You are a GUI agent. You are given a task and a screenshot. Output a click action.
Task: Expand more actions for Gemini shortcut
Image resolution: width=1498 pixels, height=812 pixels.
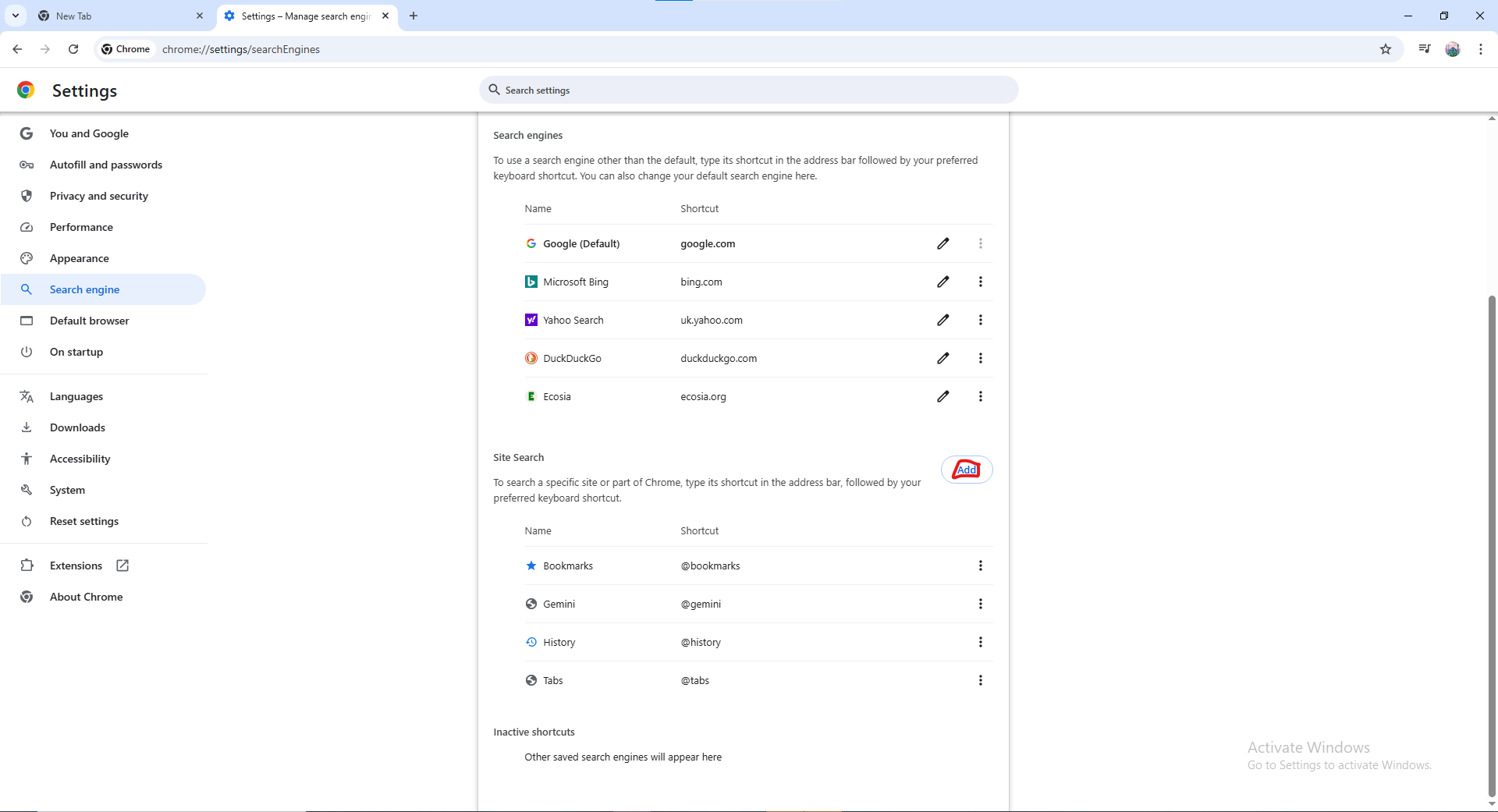coord(980,604)
